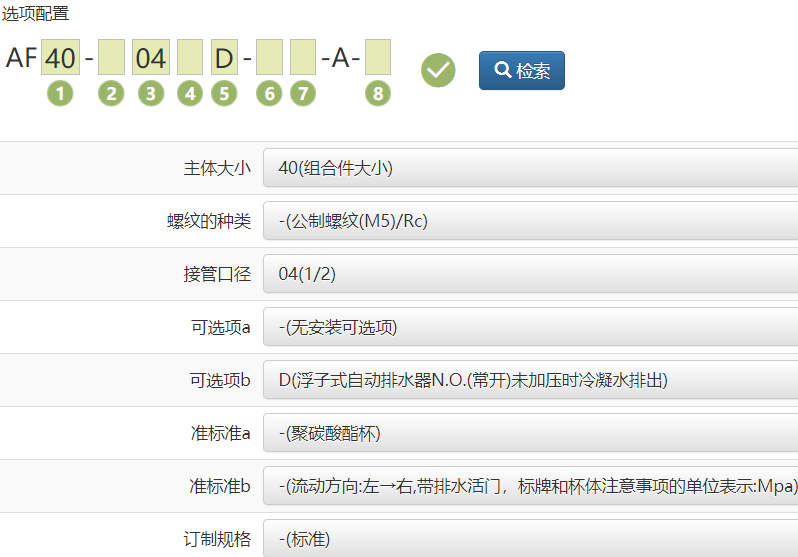
Task: Expand the 可选项b auto drain dropdown
Action: point(530,380)
